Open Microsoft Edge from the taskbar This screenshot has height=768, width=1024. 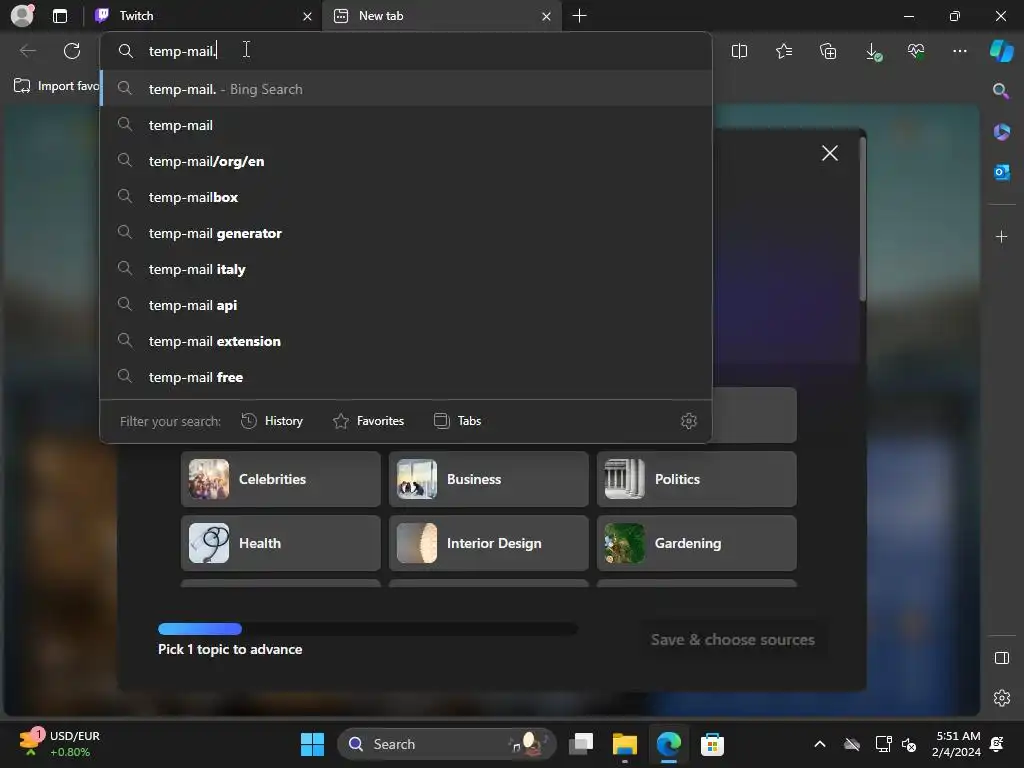[x=668, y=744]
